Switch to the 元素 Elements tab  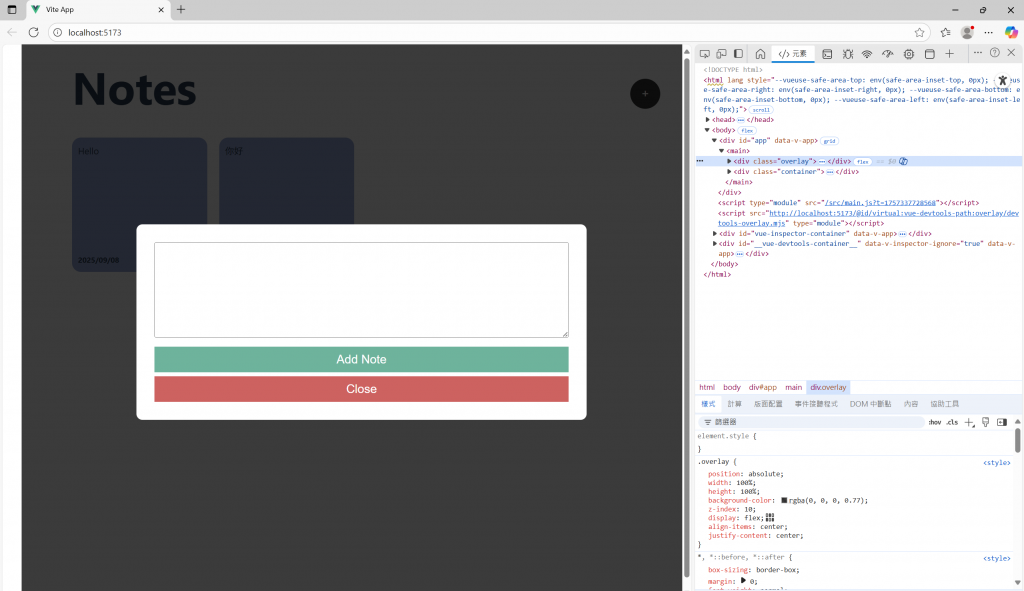(793, 54)
